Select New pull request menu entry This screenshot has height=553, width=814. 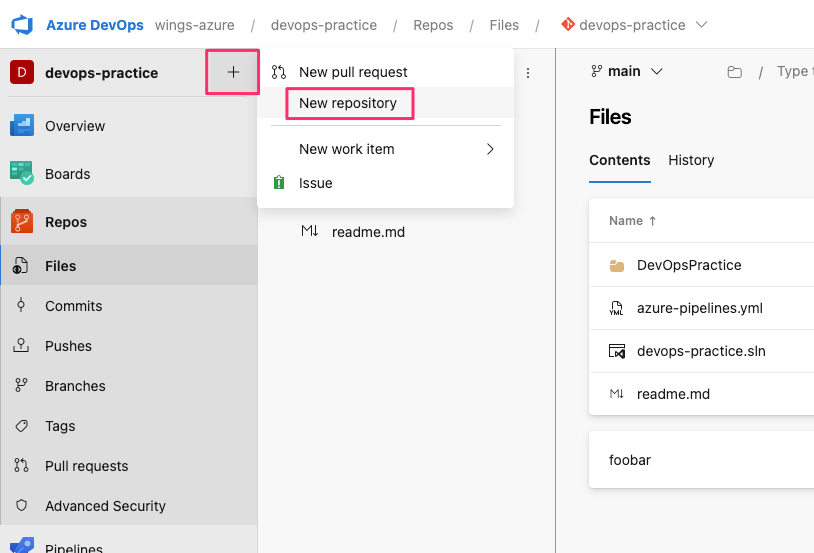(x=353, y=72)
